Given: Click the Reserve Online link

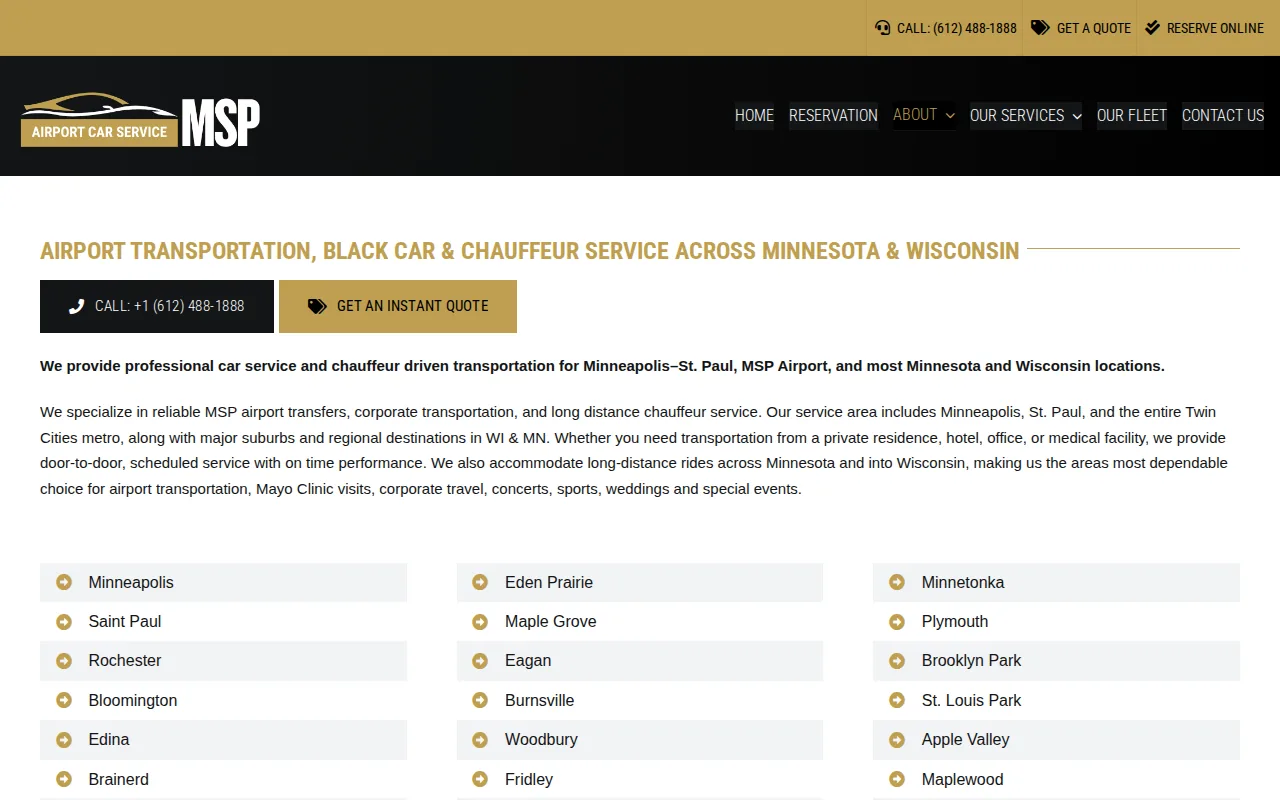Looking at the screenshot, I should click(x=1204, y=28).
